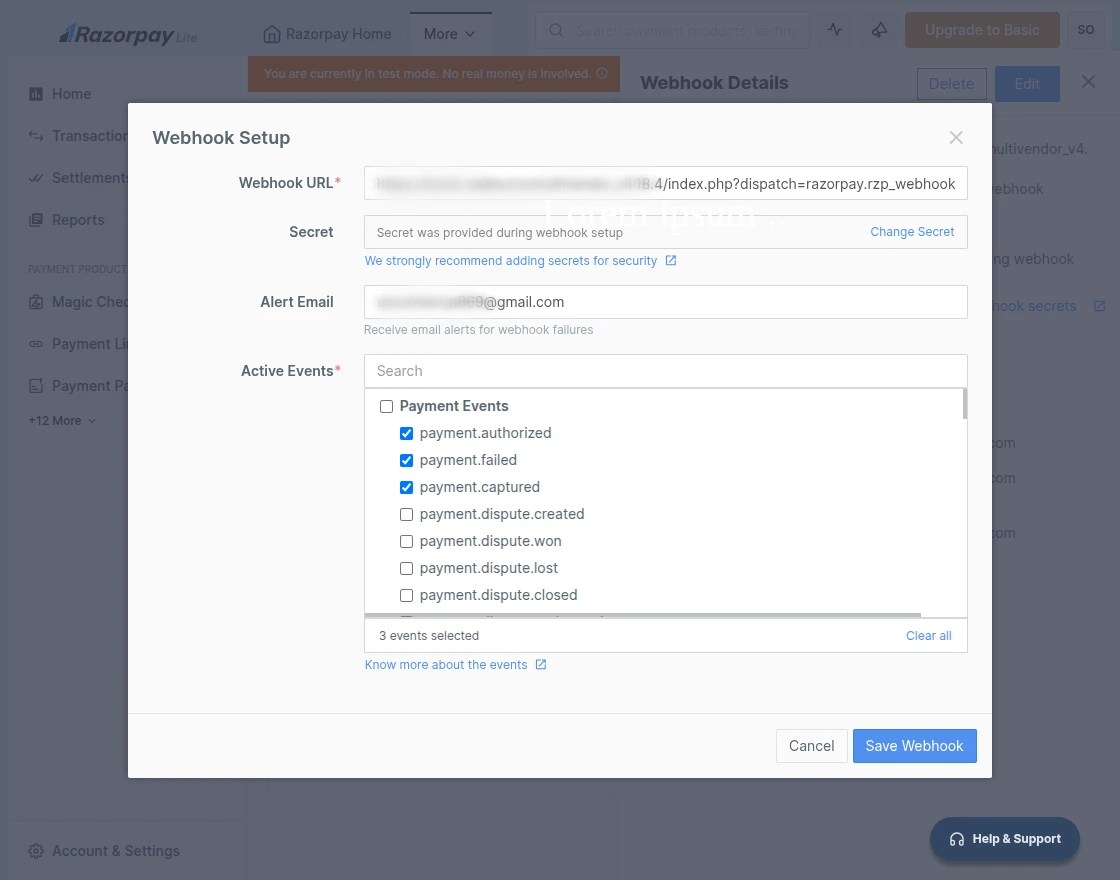Click the Change Secret link

point(912,231)
